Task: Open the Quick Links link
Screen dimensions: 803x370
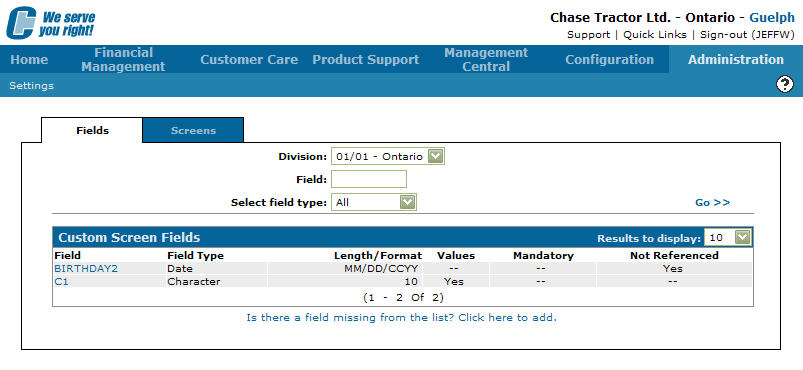Action: click(x=654, y=34)
